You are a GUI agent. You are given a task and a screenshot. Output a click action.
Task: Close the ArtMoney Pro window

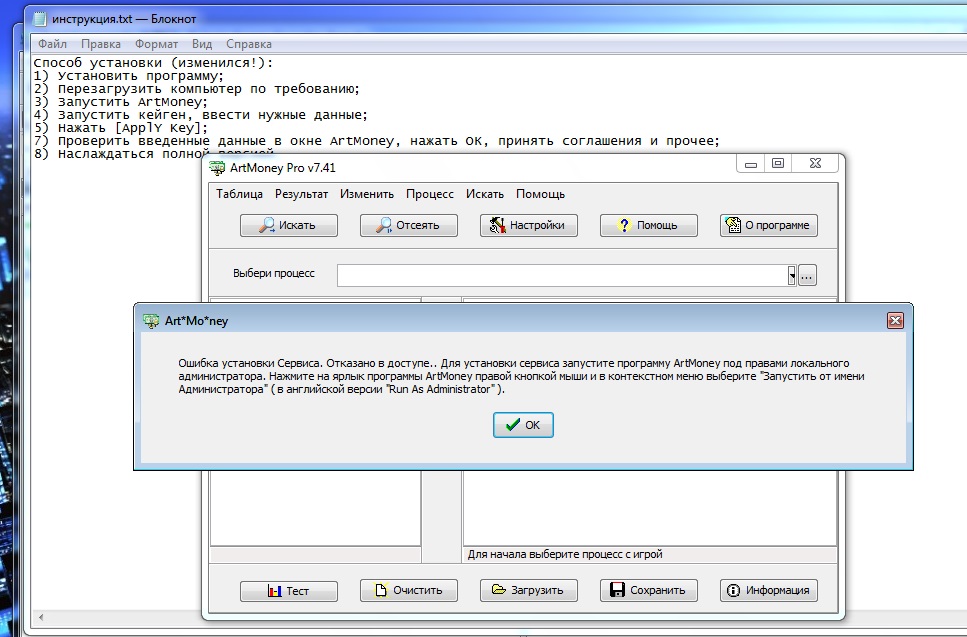[x=815, y=164]
